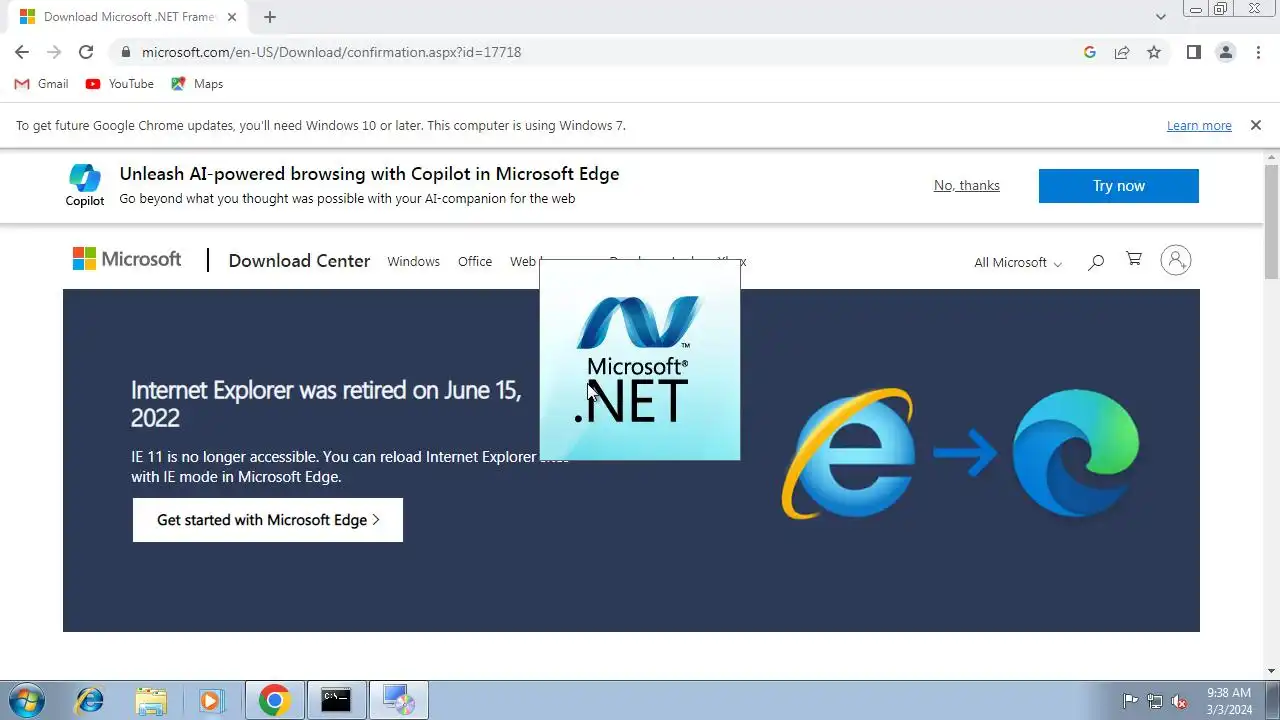The image size is (1280, 720).
Task: Open Windows menu in Download Center
Action: 413,262
